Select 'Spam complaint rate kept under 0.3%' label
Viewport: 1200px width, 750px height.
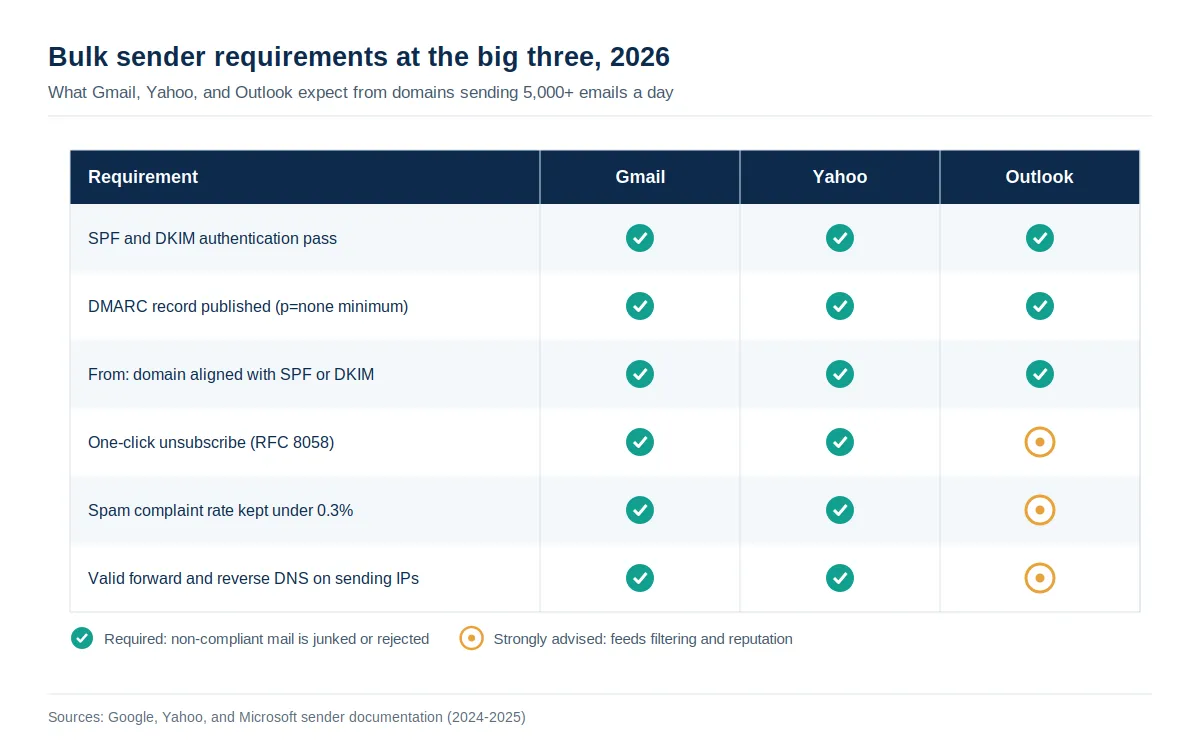220,510
